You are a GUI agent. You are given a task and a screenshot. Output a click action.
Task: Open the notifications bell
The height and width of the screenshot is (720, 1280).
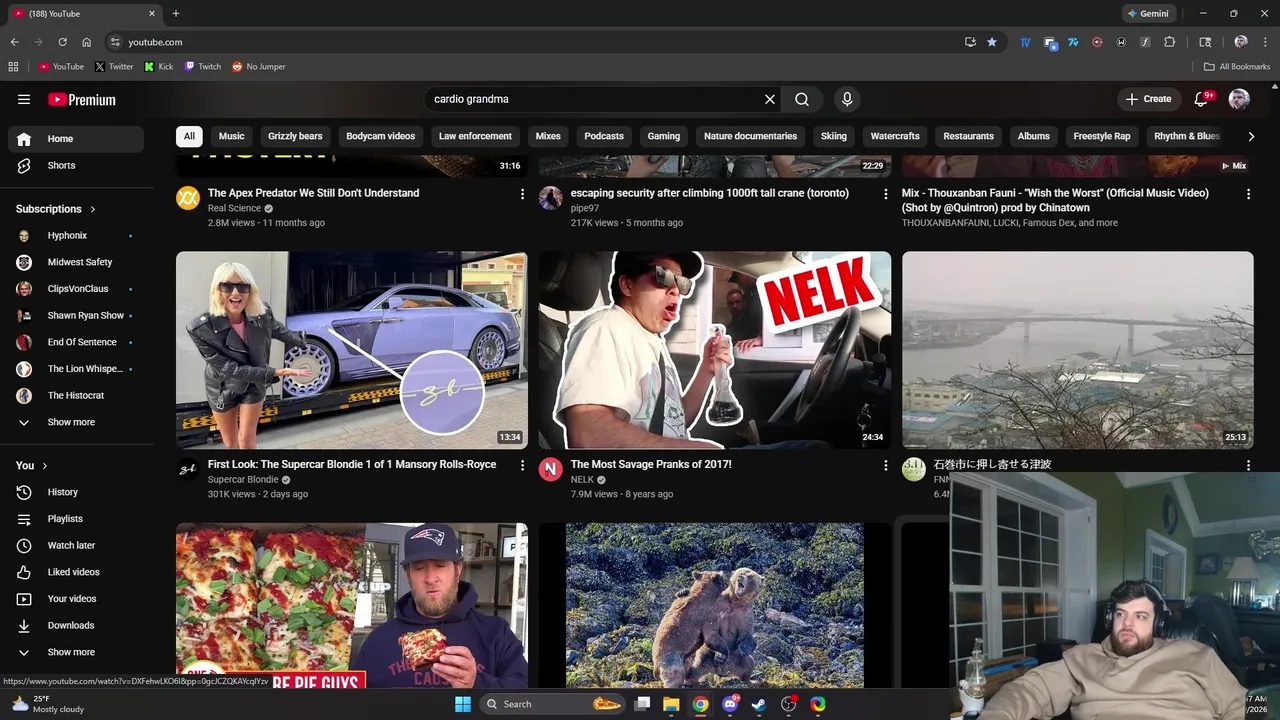click(1202, 99)
